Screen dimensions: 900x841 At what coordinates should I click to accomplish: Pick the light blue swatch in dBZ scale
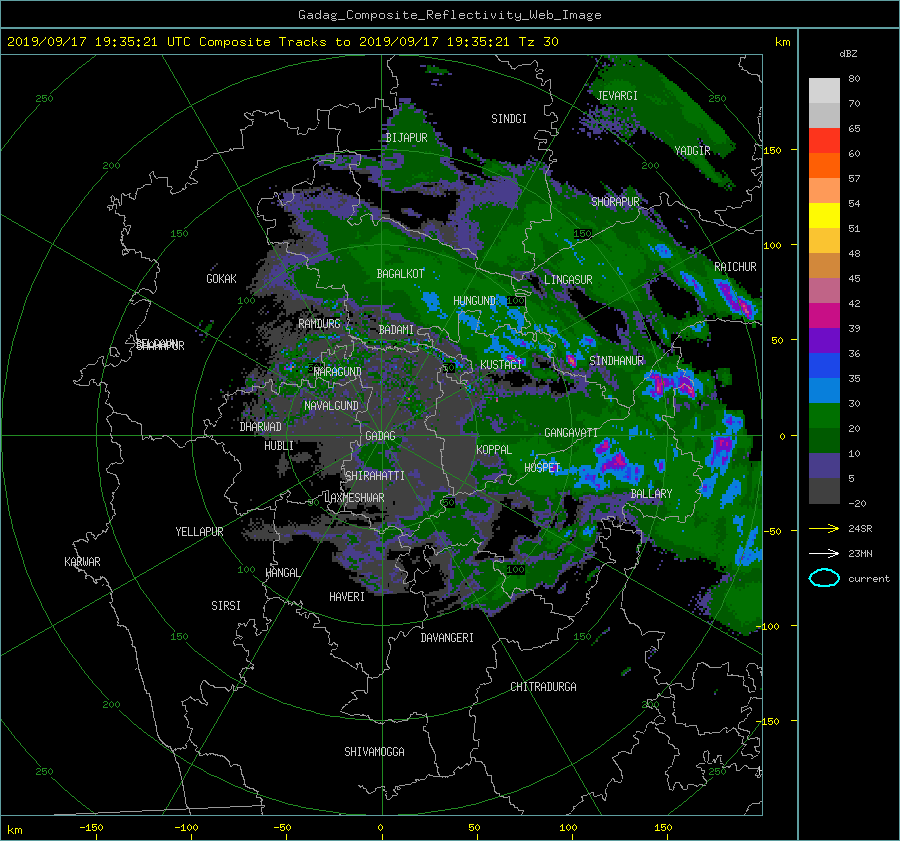click(x=824, y=390)
